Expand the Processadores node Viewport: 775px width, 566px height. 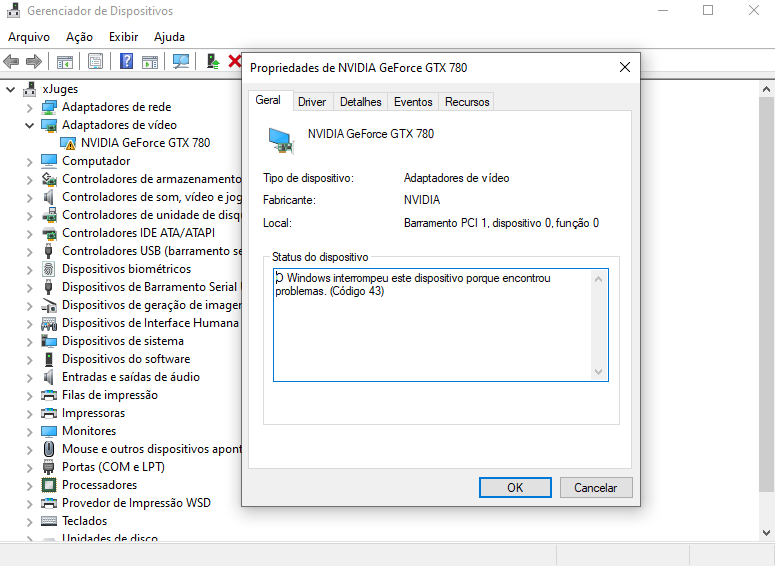click(x=30, y=485)
